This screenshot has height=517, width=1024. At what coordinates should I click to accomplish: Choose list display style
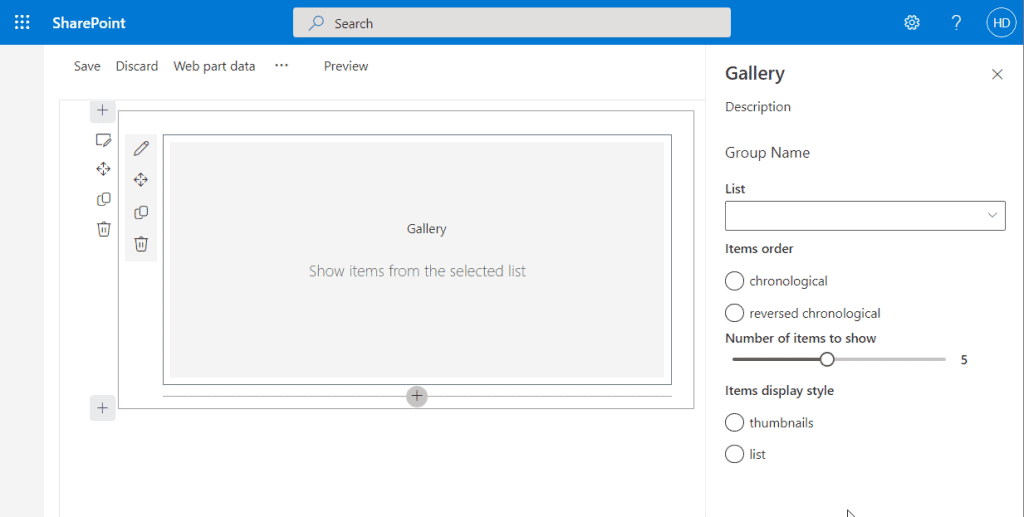(735, 454)
